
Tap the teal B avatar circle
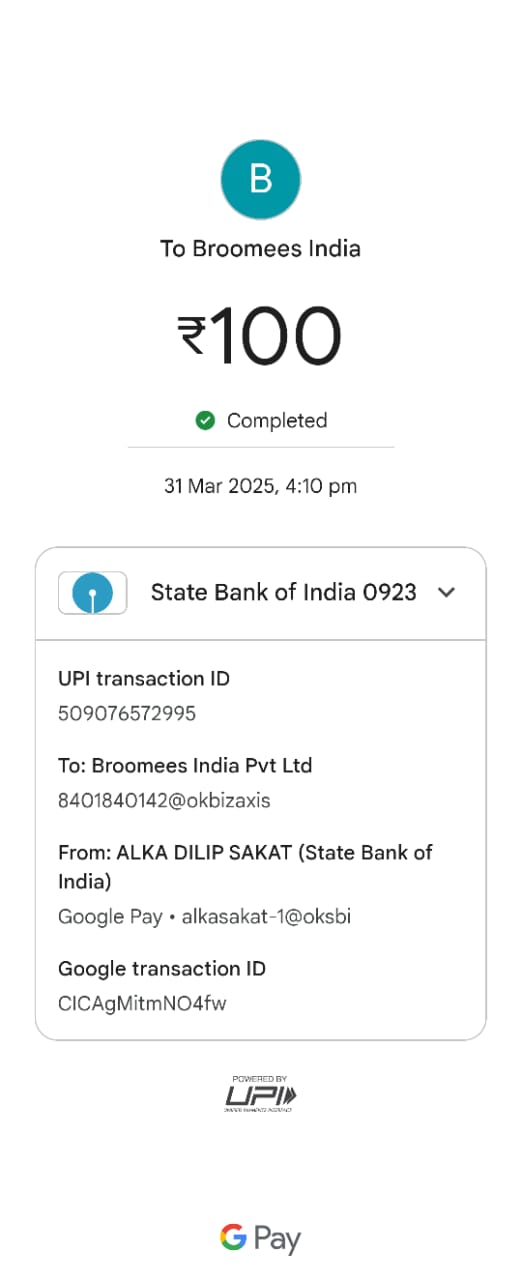point(260,180)
